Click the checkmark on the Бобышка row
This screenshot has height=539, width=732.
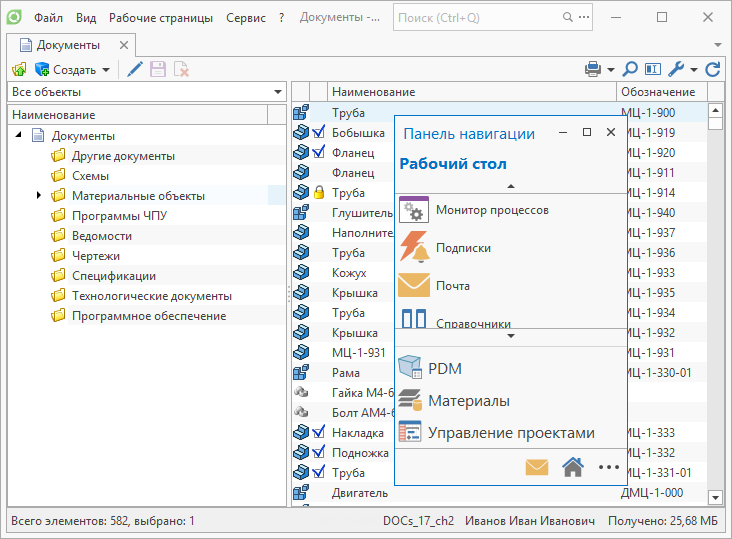coord(318,132)
